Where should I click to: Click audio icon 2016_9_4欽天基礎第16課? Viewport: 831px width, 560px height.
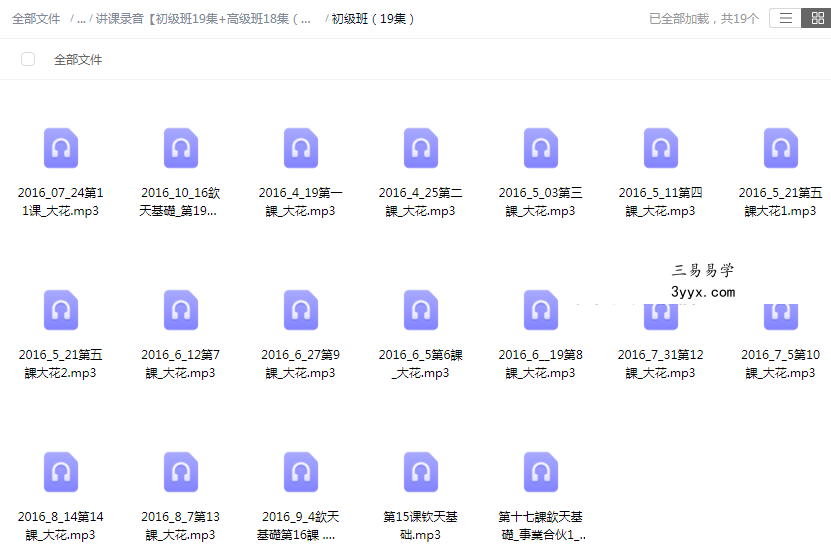coord(301,473)
